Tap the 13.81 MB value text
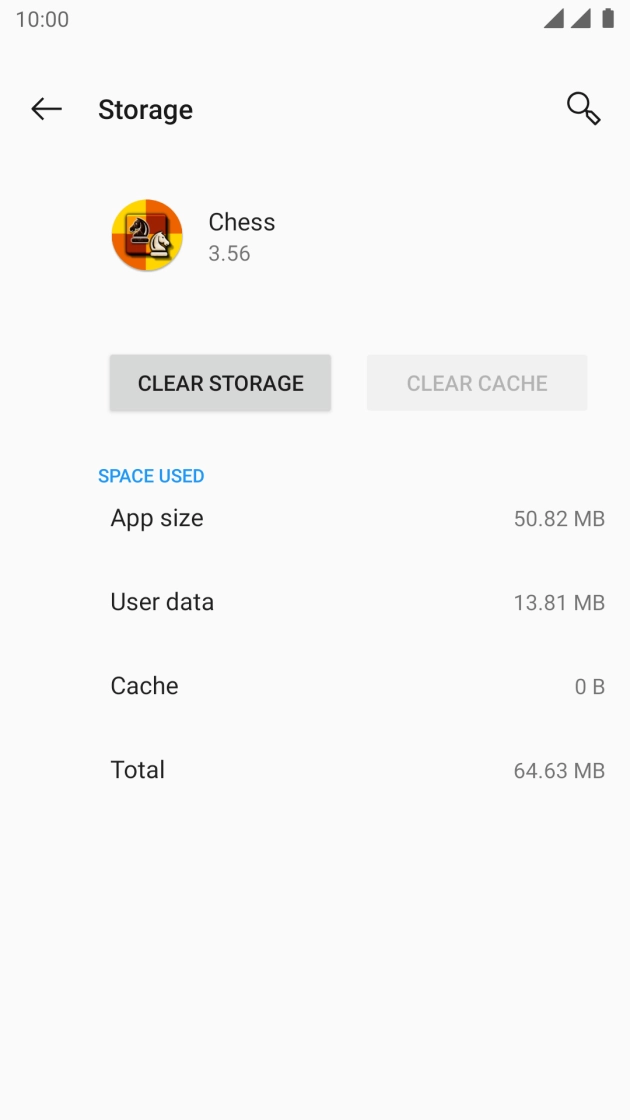Image resolution: width=630 pixels, height=1120 pixels. (560, 603)
